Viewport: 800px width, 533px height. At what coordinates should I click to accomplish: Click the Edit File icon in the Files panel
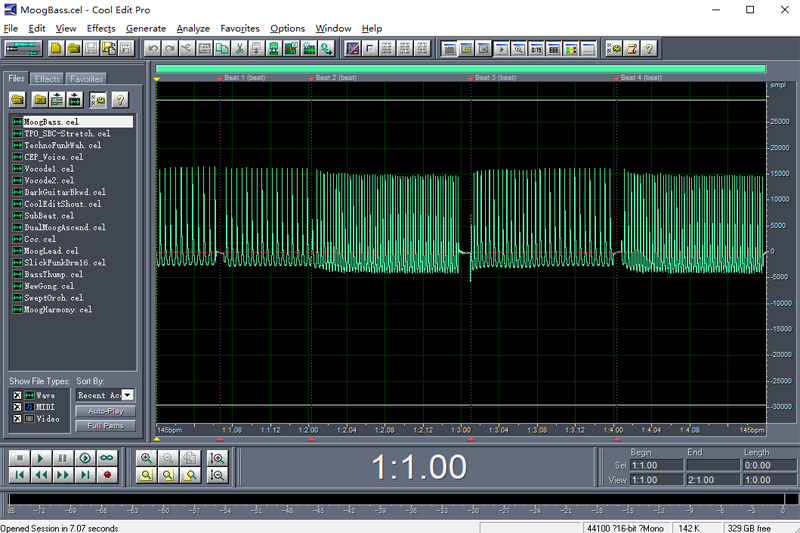(x=74, y=99)
